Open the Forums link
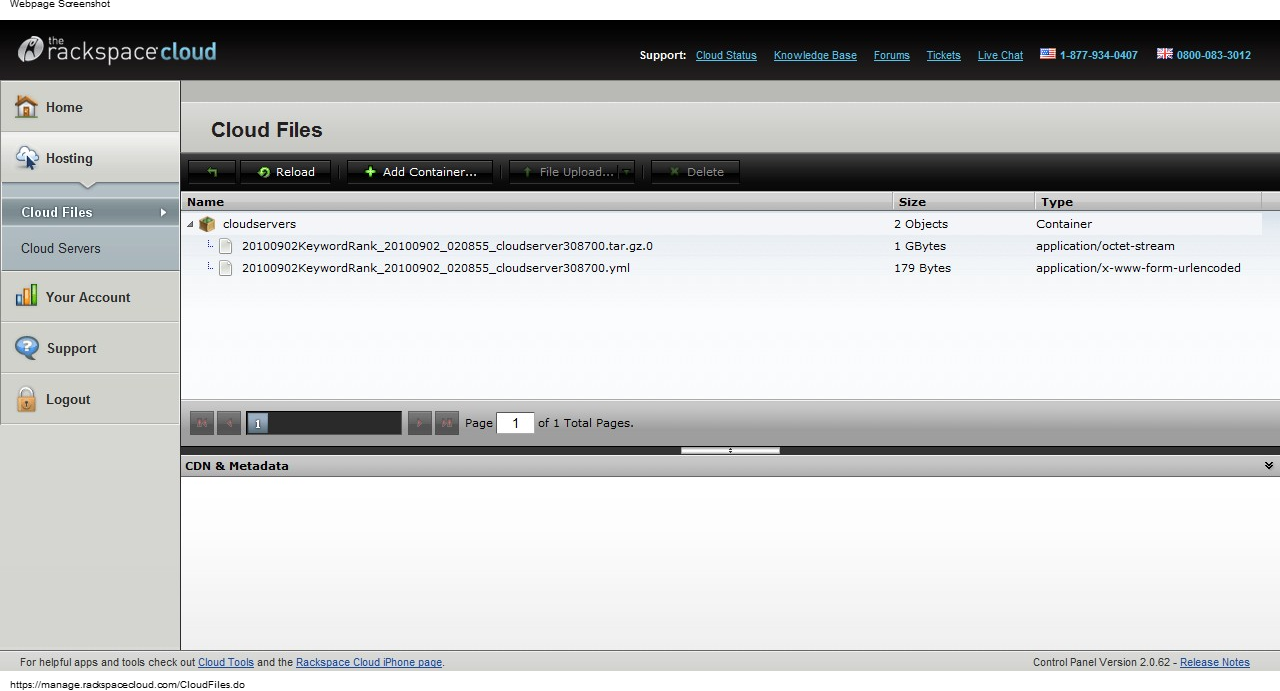Image resolution: width=1280 pixels, height=691 pixels. (892, 55)
